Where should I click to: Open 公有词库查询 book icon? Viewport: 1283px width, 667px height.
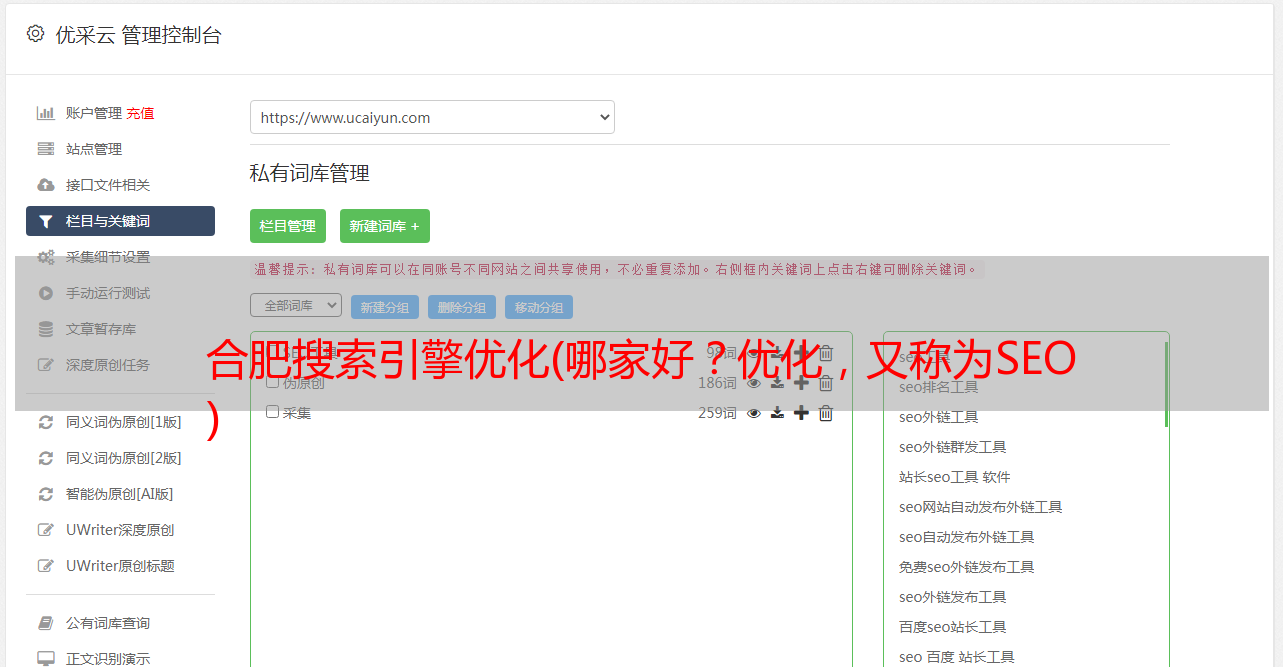pos(46,623)
